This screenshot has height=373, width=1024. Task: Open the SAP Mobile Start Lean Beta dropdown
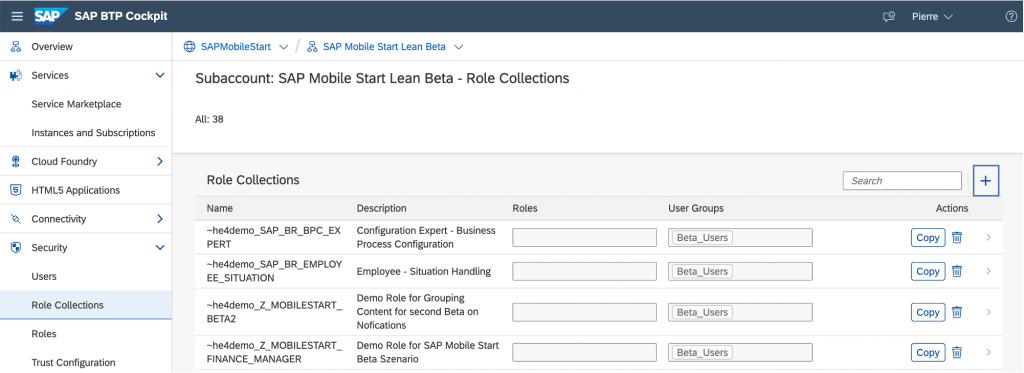coord(458,47)
